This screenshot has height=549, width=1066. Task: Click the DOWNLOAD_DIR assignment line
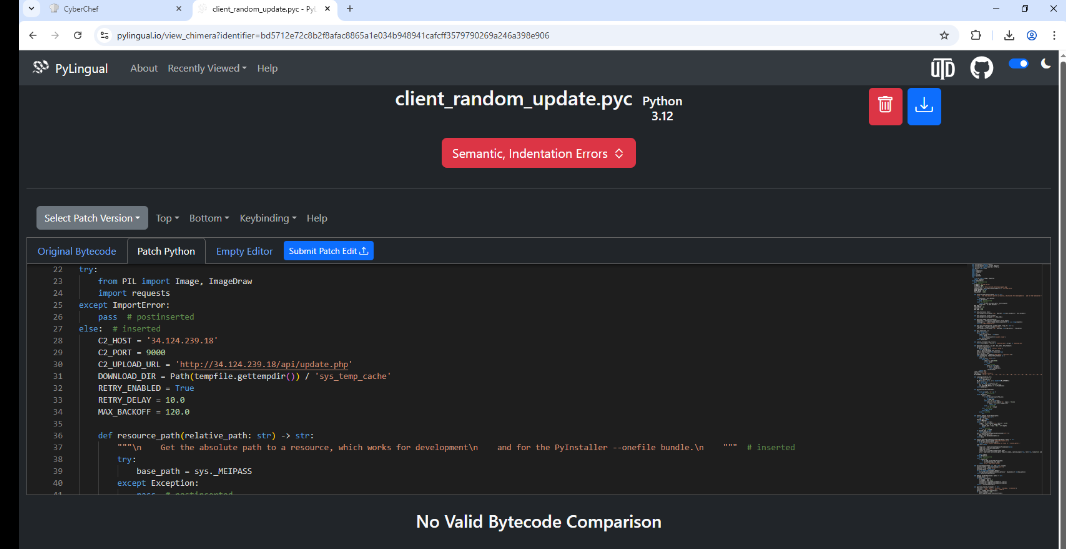(x=245, y=376)
